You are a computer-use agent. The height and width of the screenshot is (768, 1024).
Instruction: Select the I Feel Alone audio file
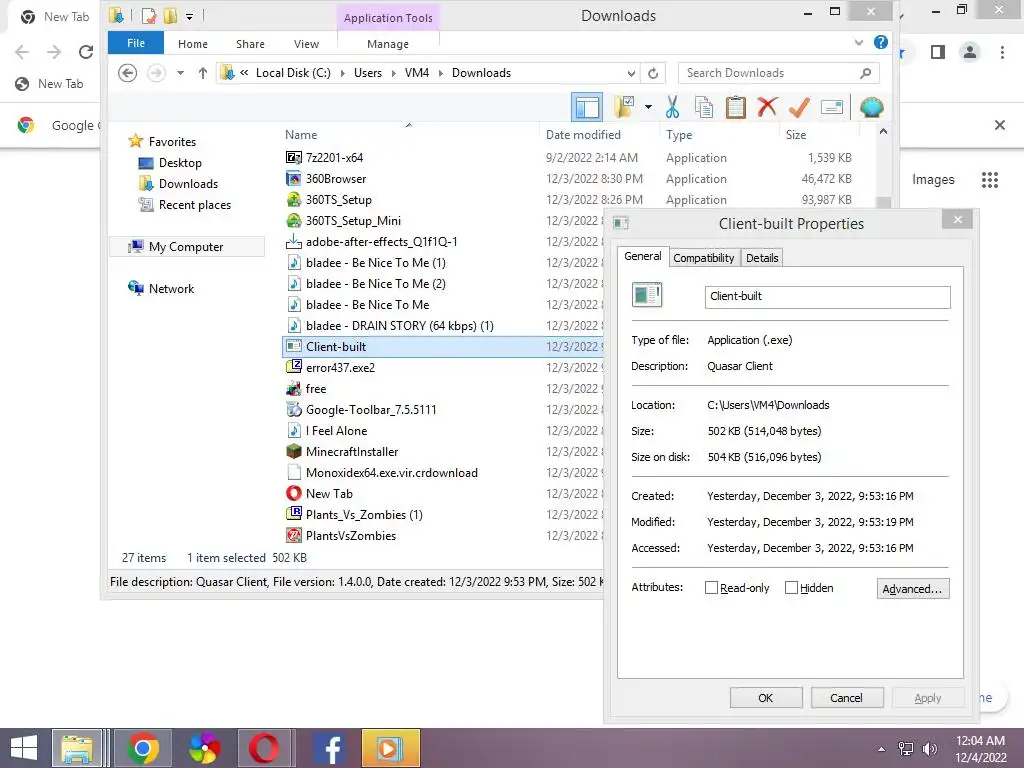[336, 431]
